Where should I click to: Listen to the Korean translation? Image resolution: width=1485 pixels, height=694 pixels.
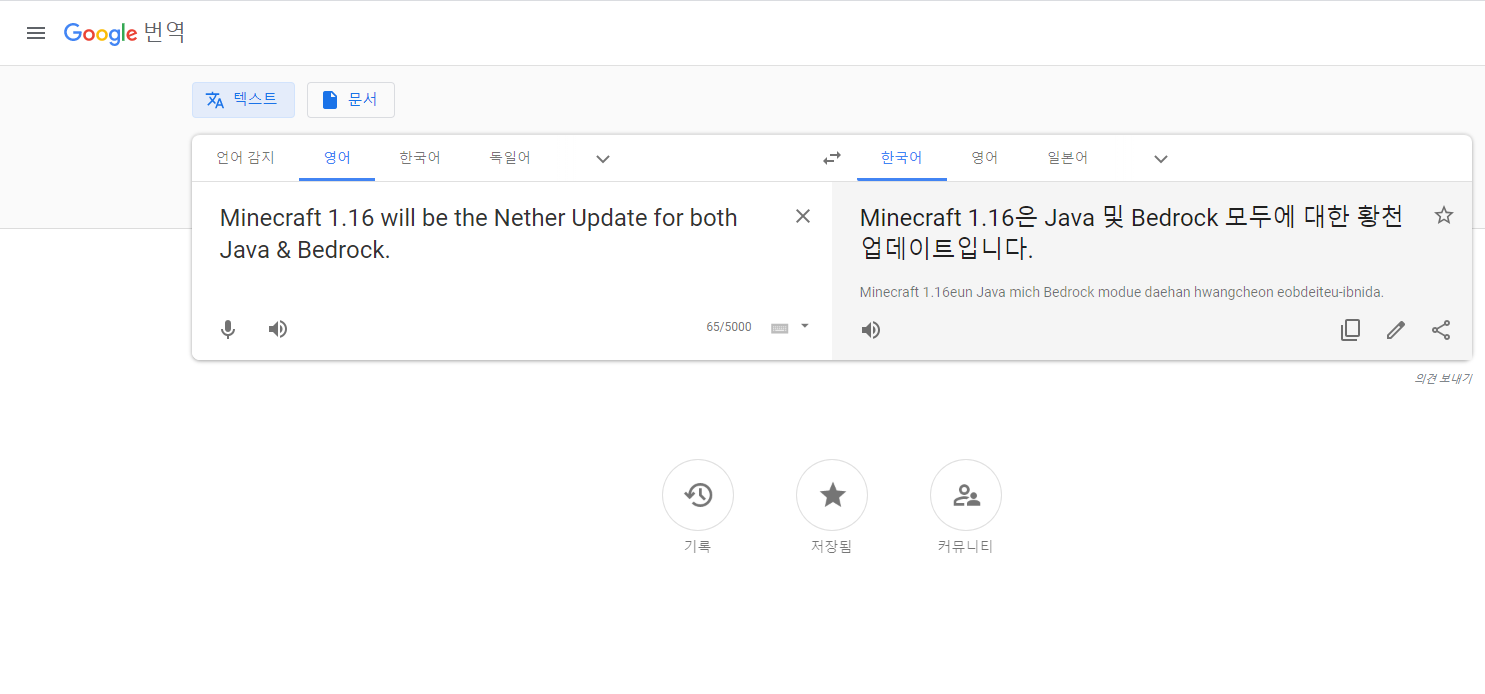click(x=871, y=330)
